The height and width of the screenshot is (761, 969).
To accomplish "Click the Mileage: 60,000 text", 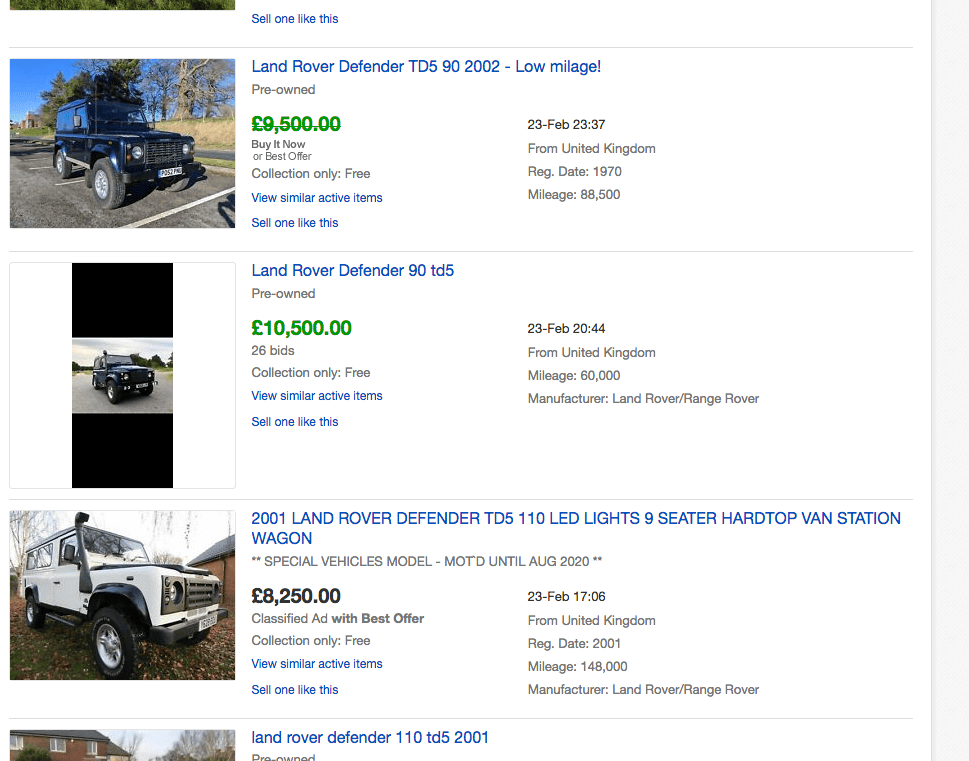I will 573,376.
